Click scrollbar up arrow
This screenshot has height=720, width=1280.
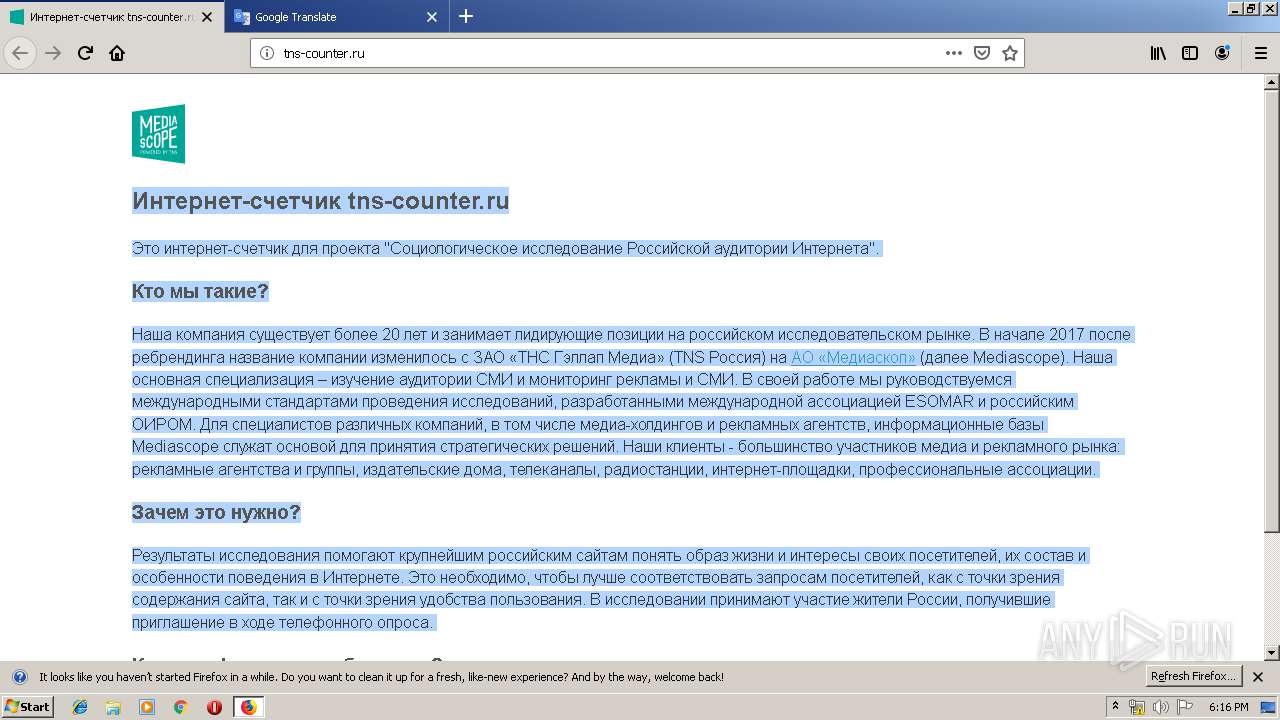[x=1272, y=82]
